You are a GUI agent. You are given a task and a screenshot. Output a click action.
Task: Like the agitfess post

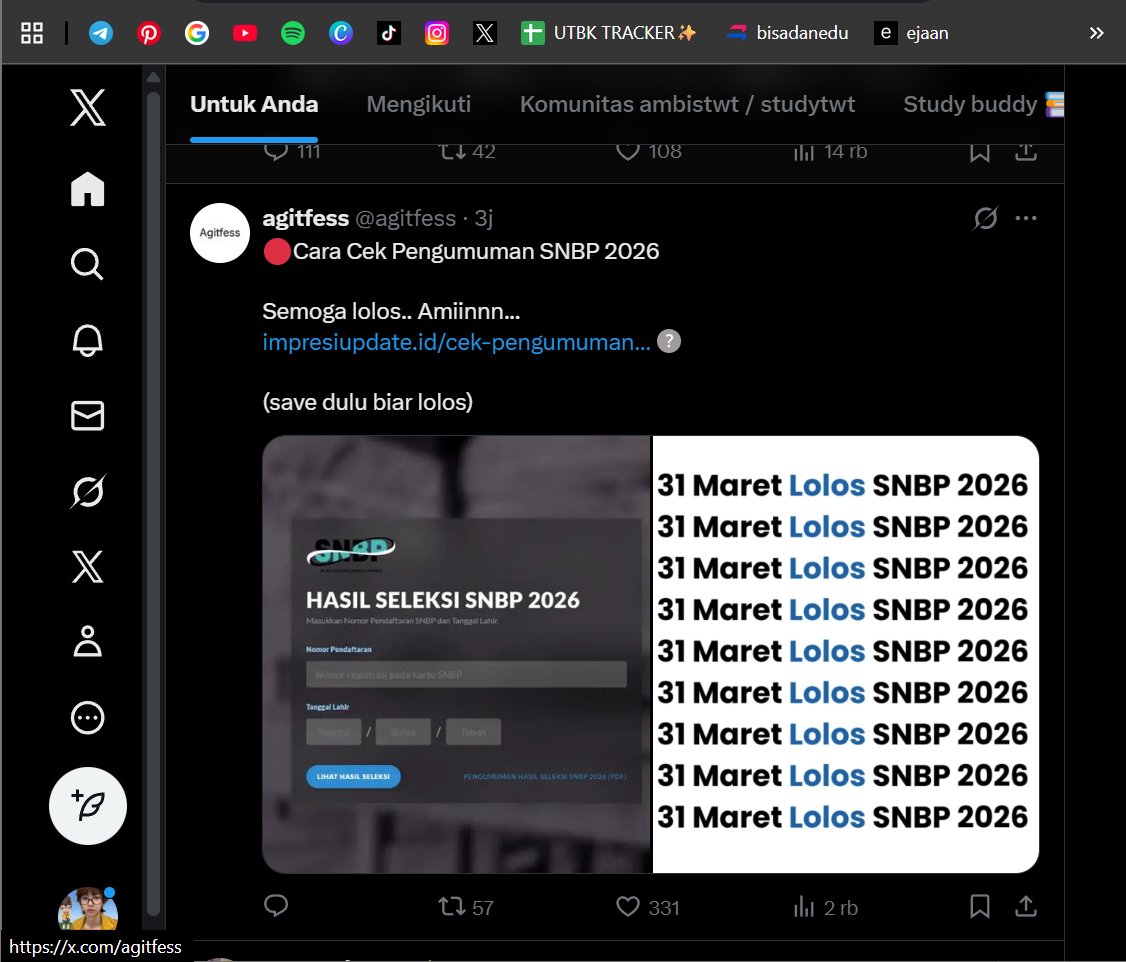pyautogui.click(x=627, y=907)
